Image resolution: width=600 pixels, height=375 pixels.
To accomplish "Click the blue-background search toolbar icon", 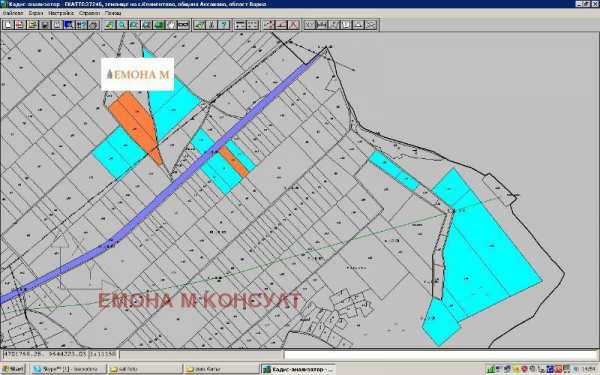I will (x=69, y=25).
